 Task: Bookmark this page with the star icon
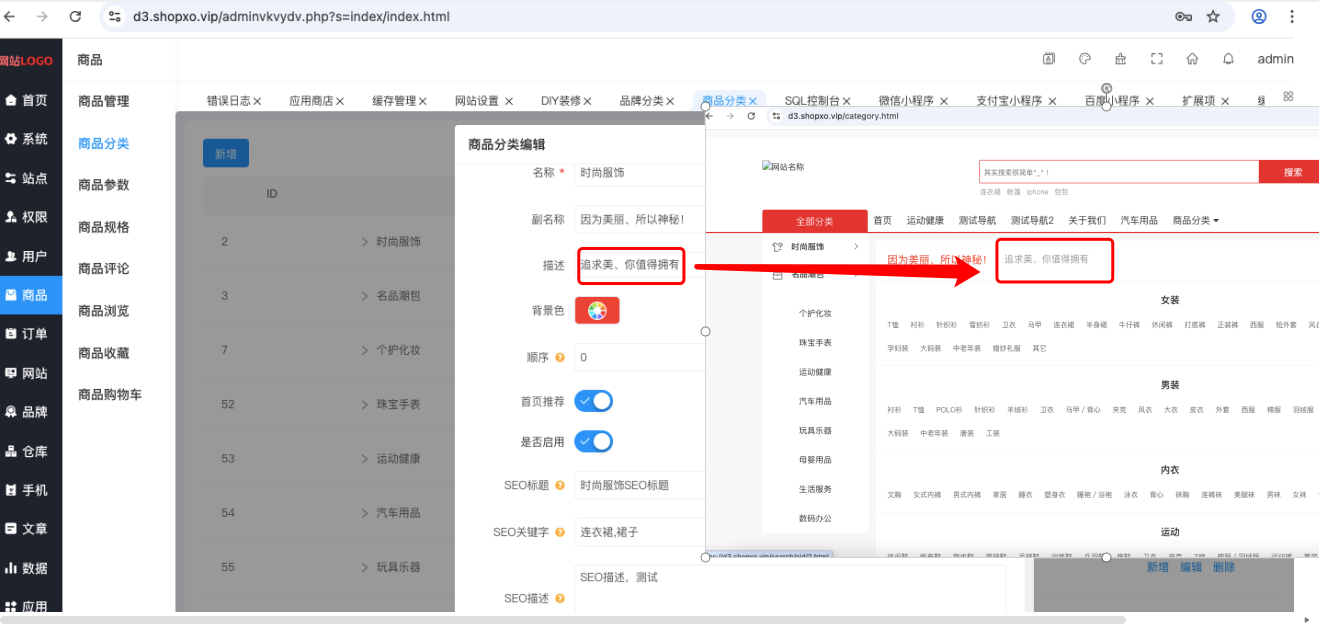click(x=1213, y=17)
